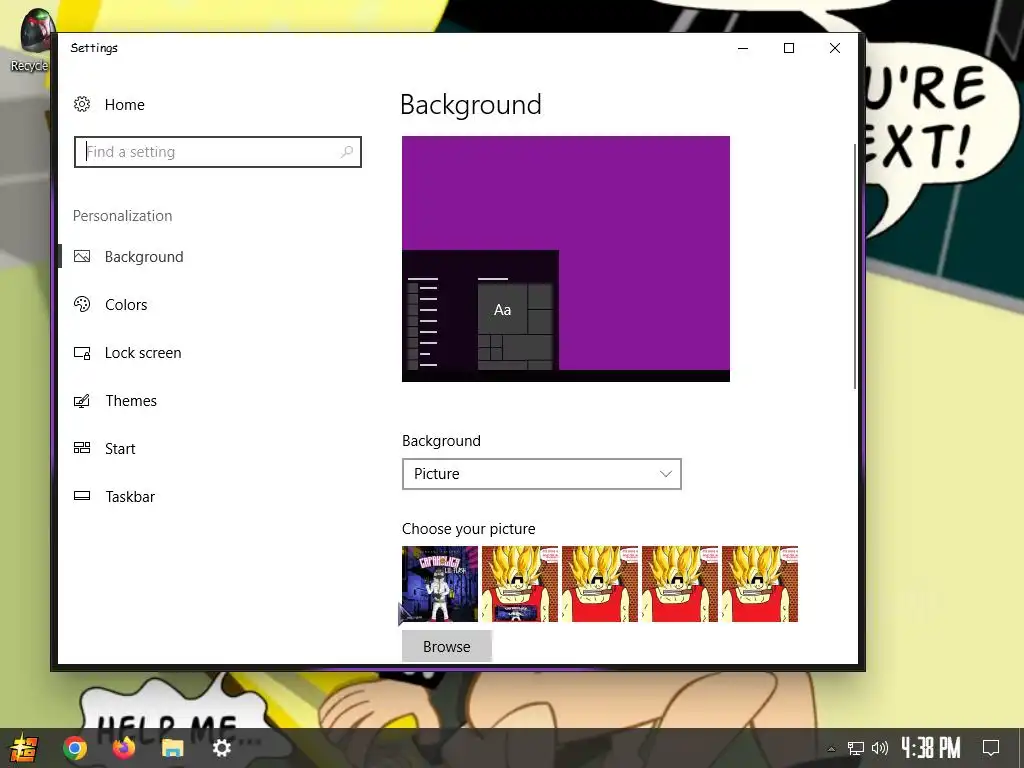Go to the Lock screen settings page
The width and height of the screenshot is (1024, 768).
(143, 353)
